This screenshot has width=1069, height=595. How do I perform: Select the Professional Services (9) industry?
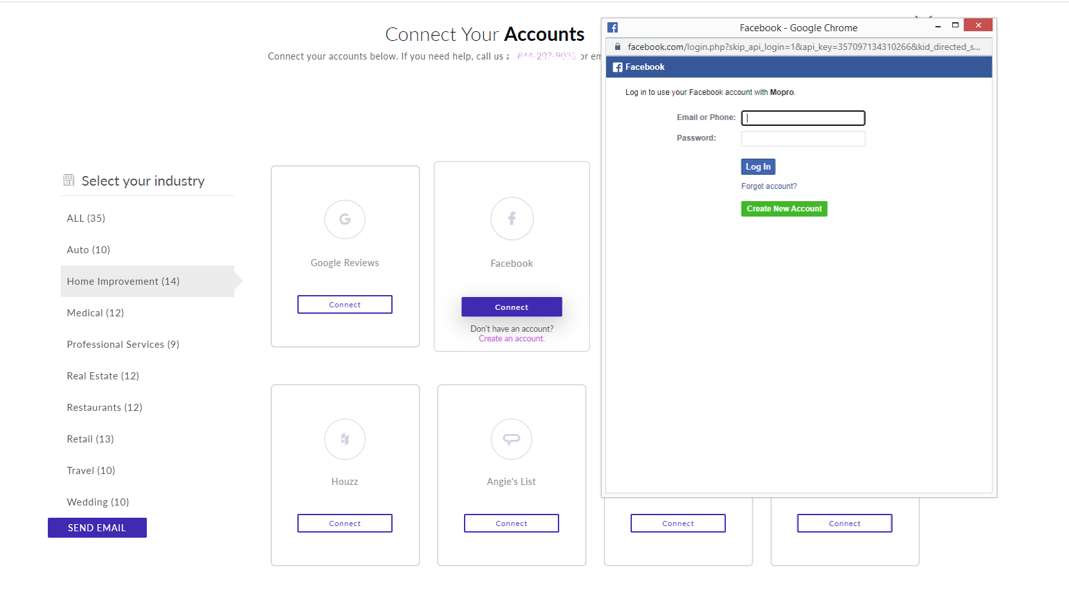pyautogui.click(x=123, y=344)
